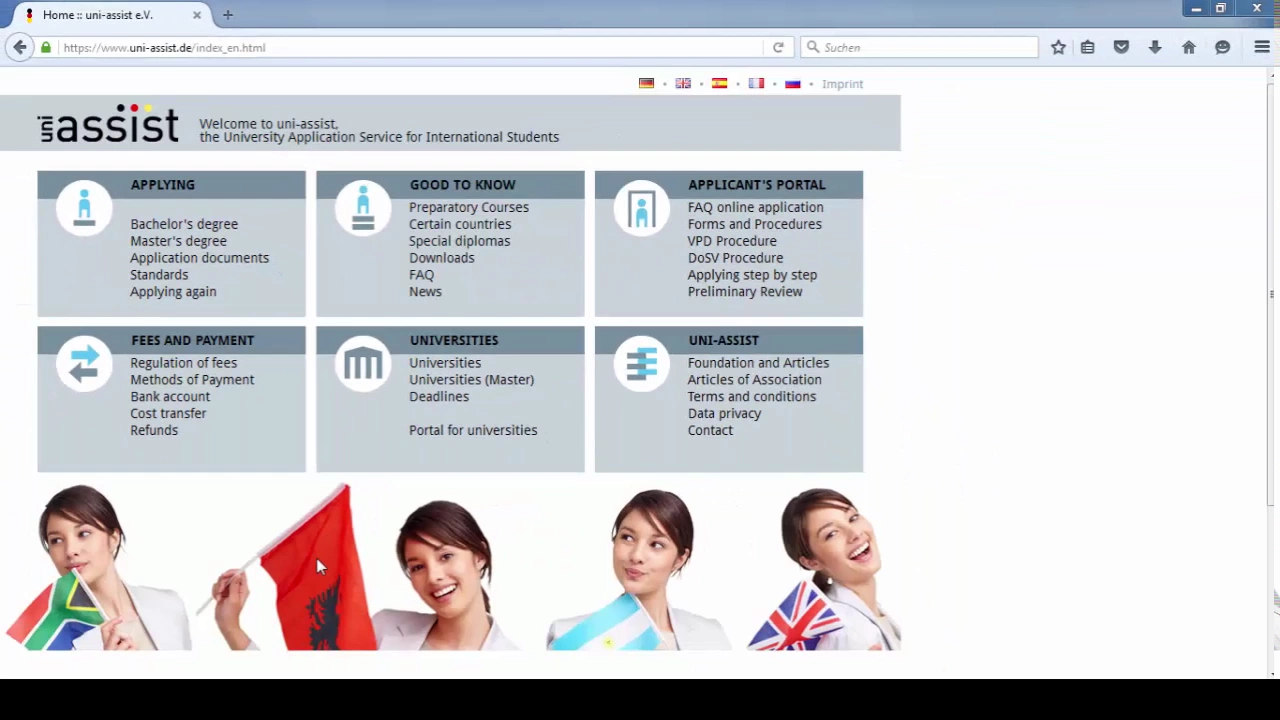Close the uni-assist e.V. tab

pos(197,15)
